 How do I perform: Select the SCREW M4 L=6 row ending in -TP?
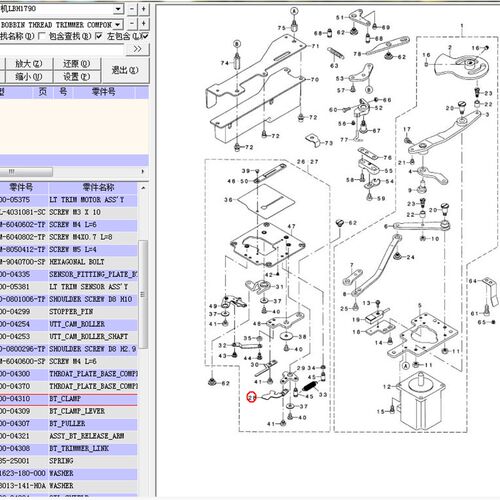pos(68,224)
